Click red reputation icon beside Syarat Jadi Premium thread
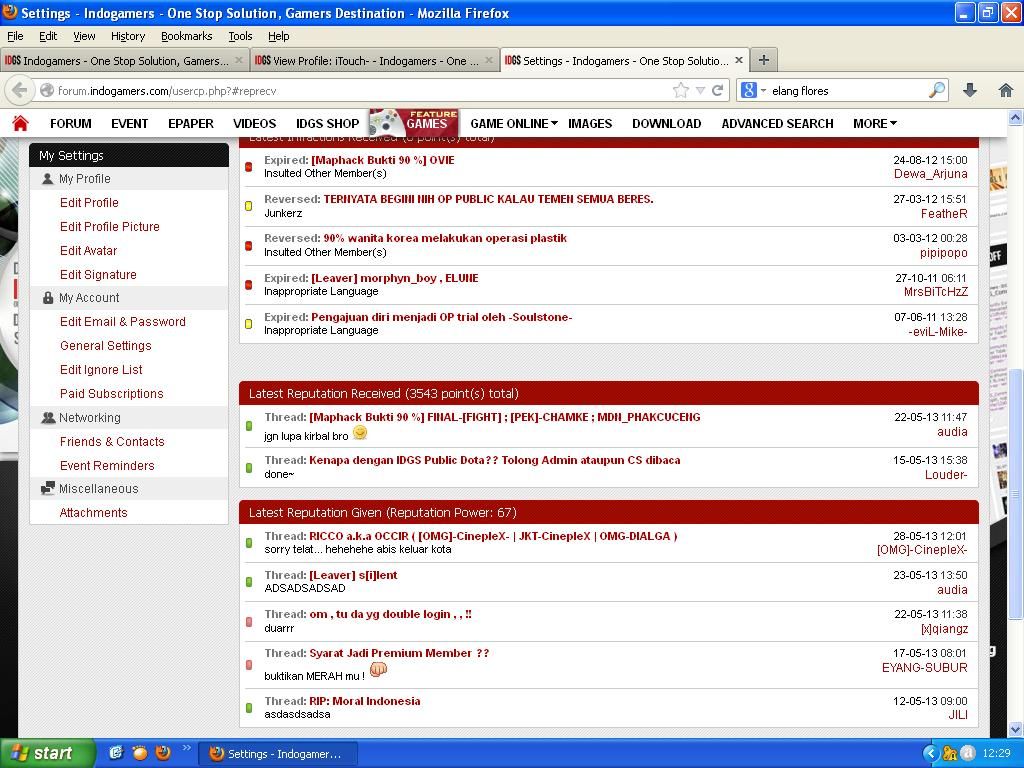Screen dimensions: 1024x768 (248, 665)
